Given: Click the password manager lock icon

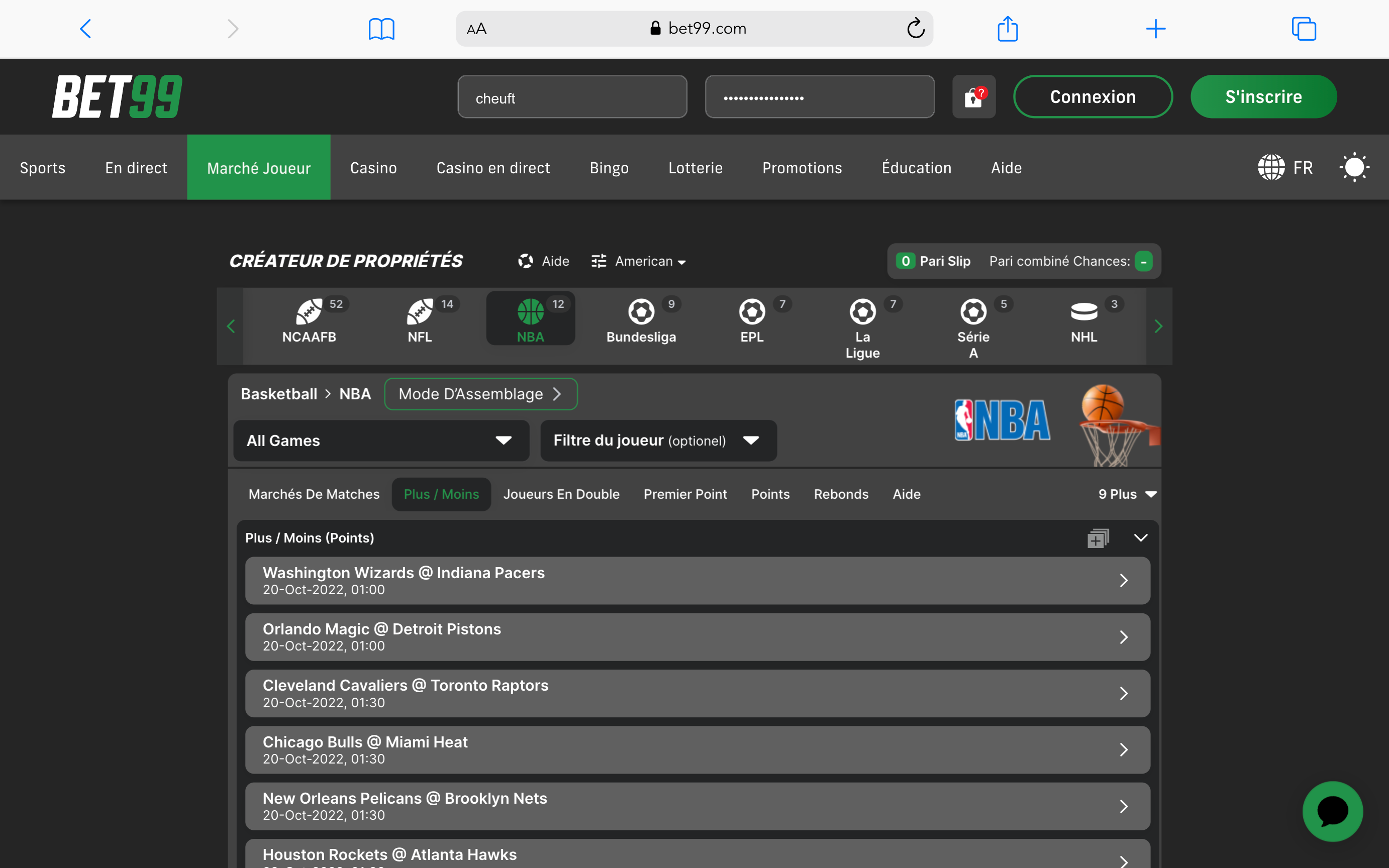Looking at the screenshot, I should click(x=973, y=97).
